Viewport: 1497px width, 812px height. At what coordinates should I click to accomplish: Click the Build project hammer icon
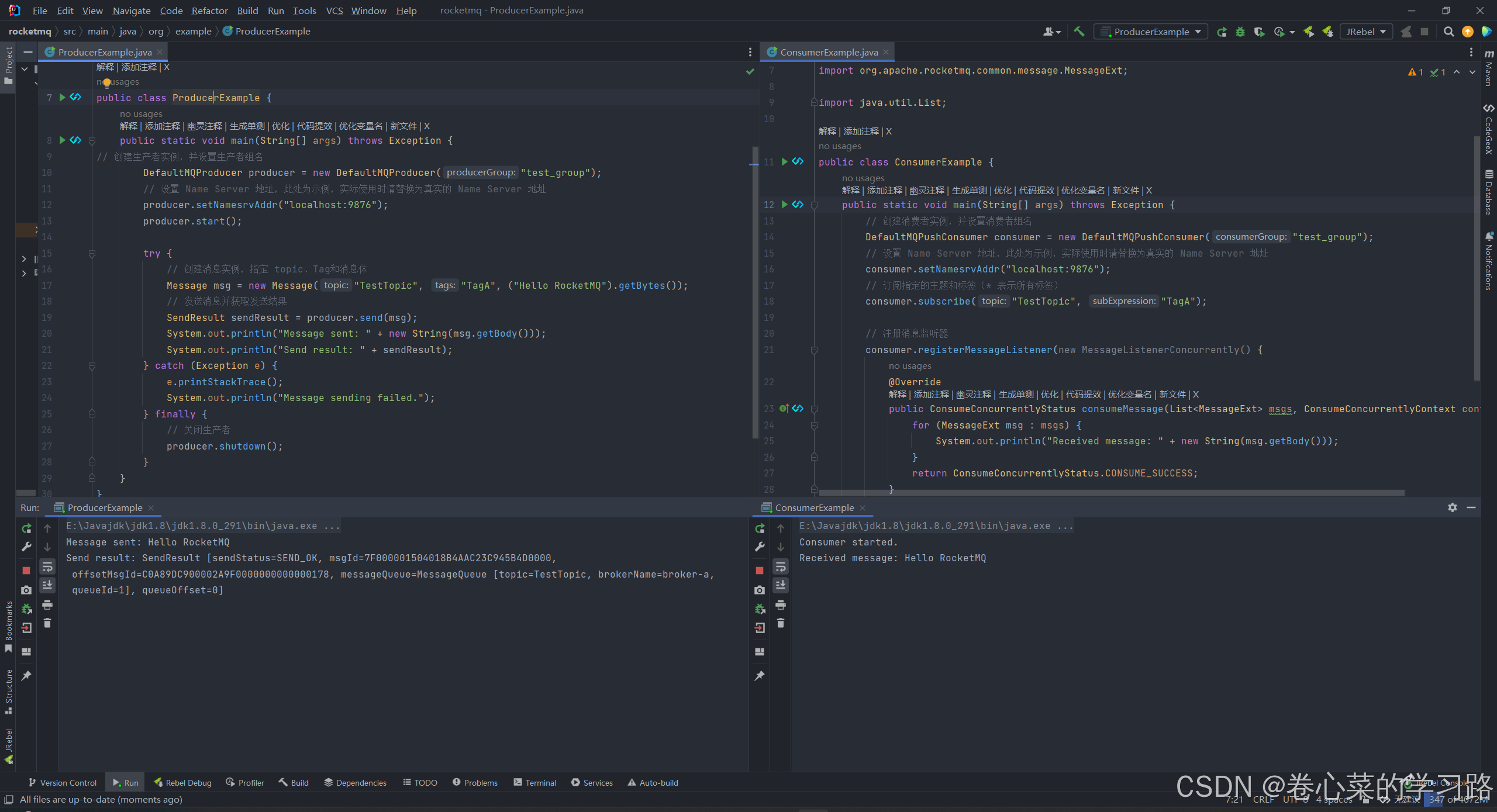pyautogui.click(x=1079, y=32)
